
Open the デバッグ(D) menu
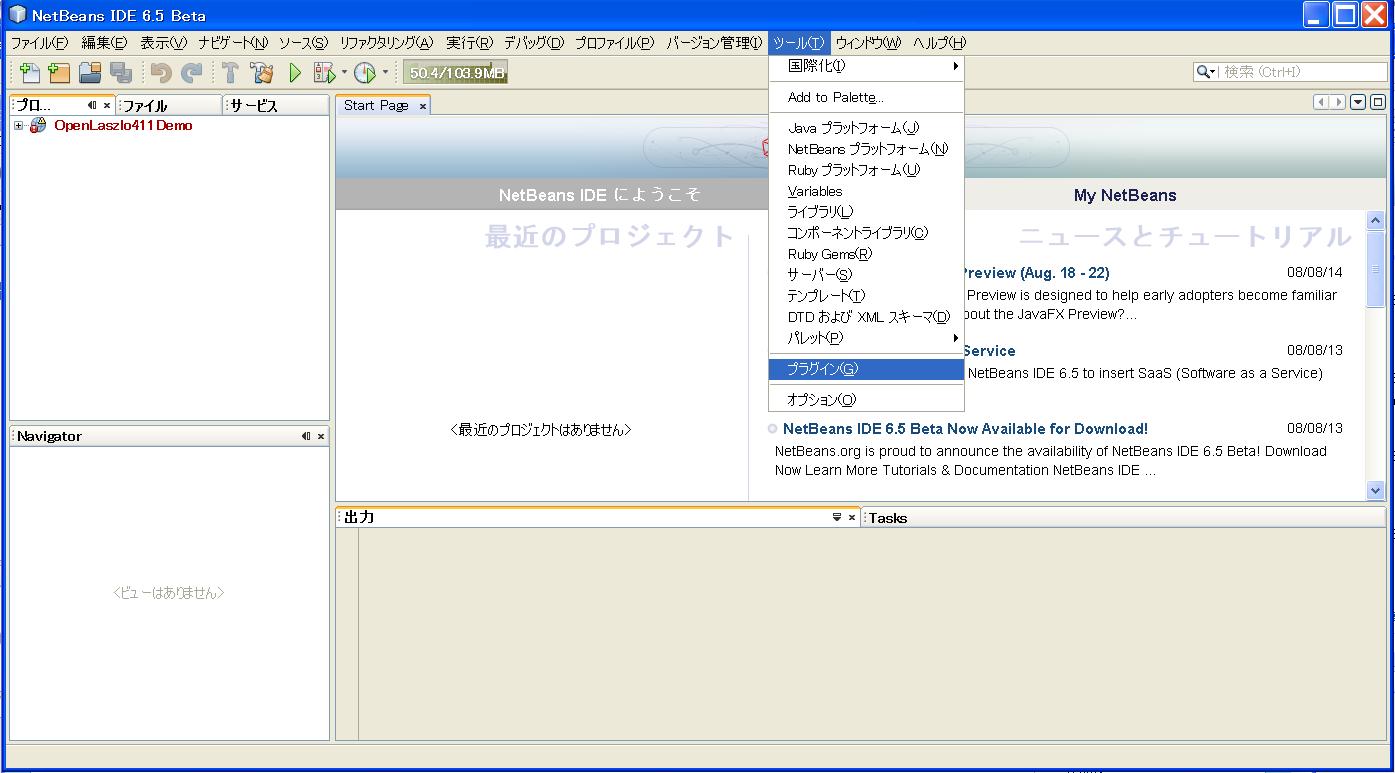534,43
